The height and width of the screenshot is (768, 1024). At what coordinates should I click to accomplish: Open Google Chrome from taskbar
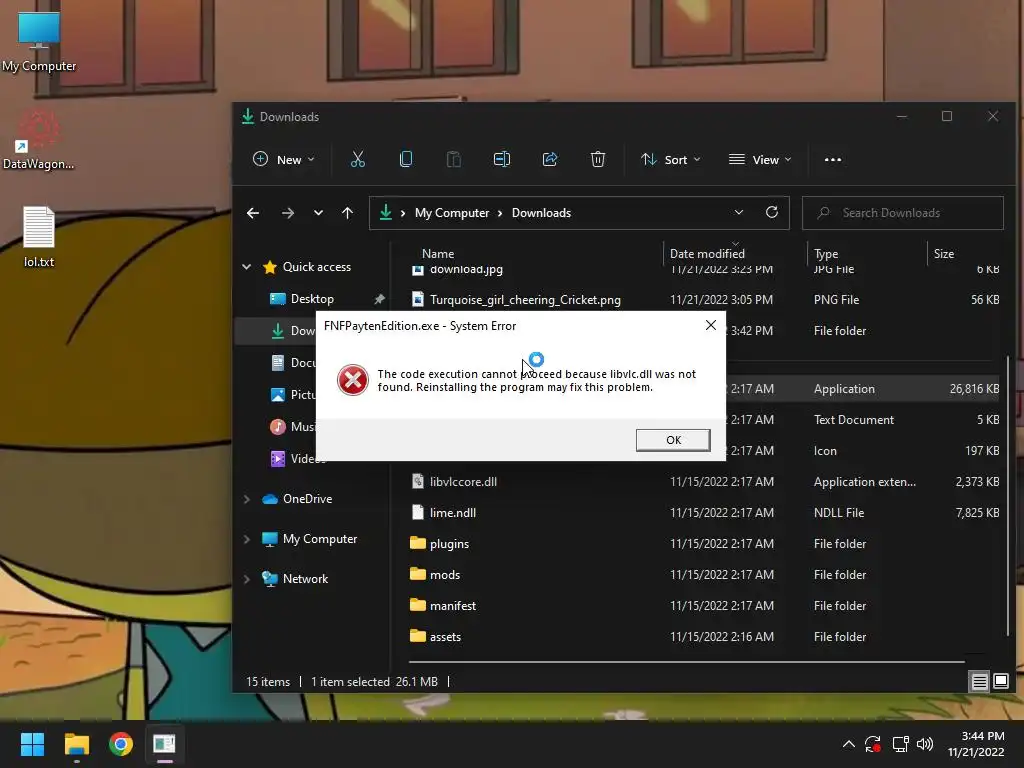click(121, 744)
